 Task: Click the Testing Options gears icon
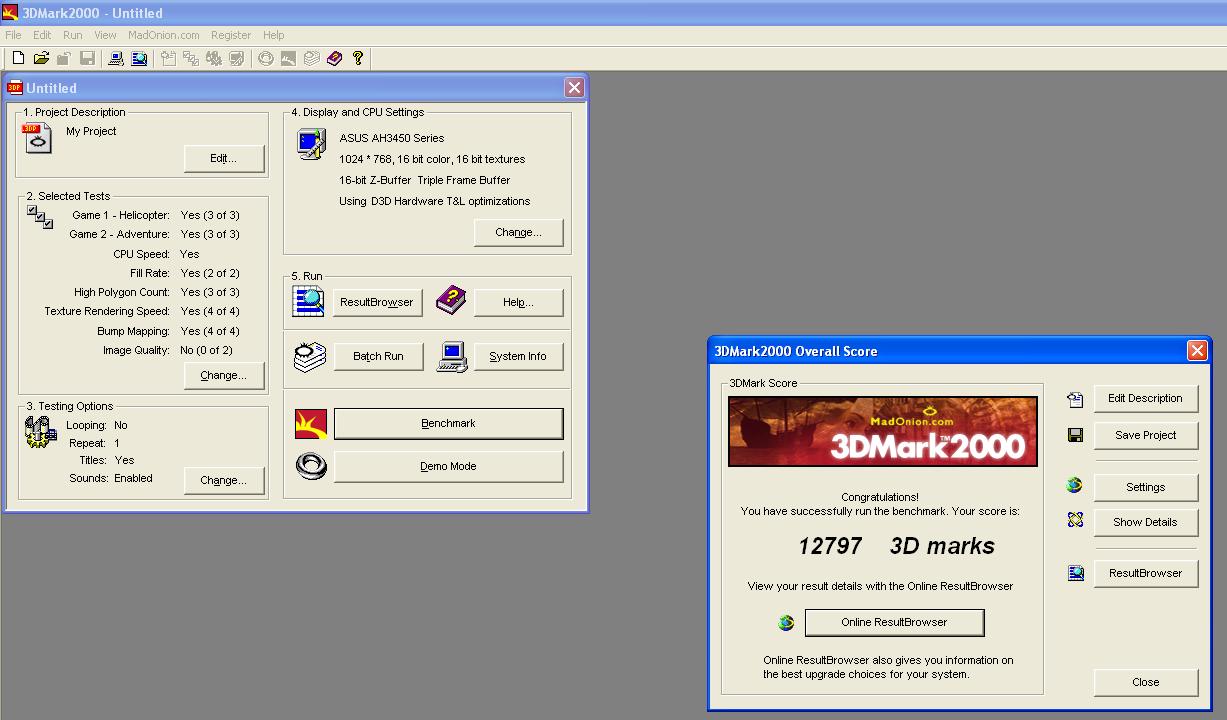[40, 433]
